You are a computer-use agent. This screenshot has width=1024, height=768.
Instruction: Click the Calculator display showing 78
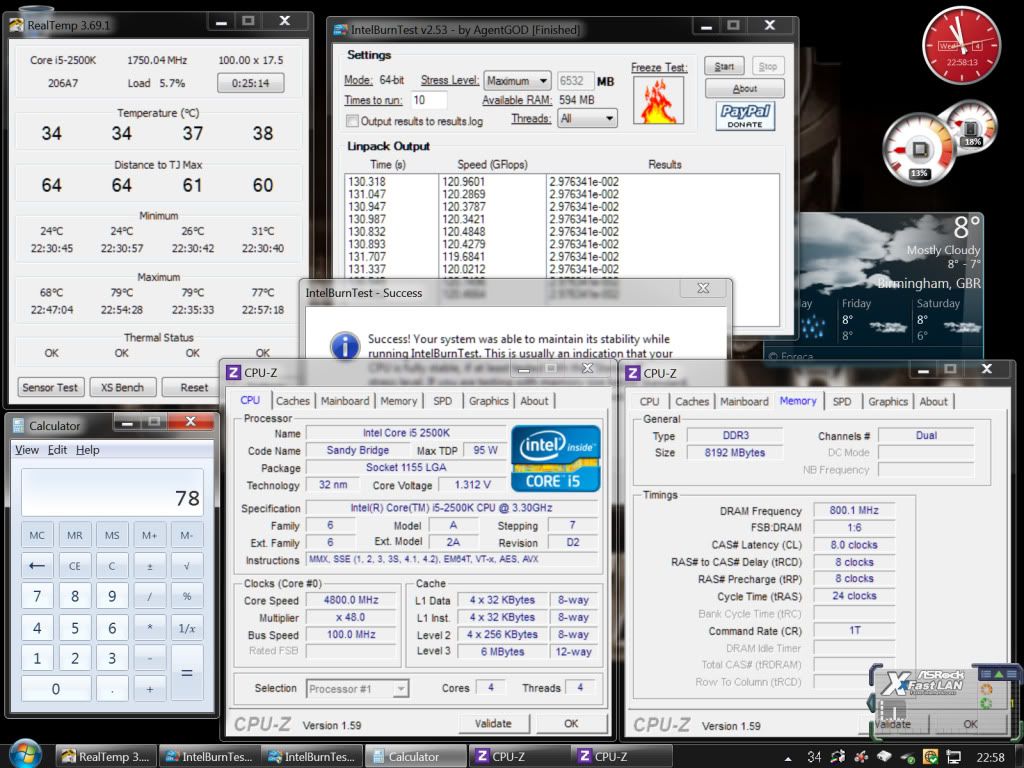pos(112,493)
